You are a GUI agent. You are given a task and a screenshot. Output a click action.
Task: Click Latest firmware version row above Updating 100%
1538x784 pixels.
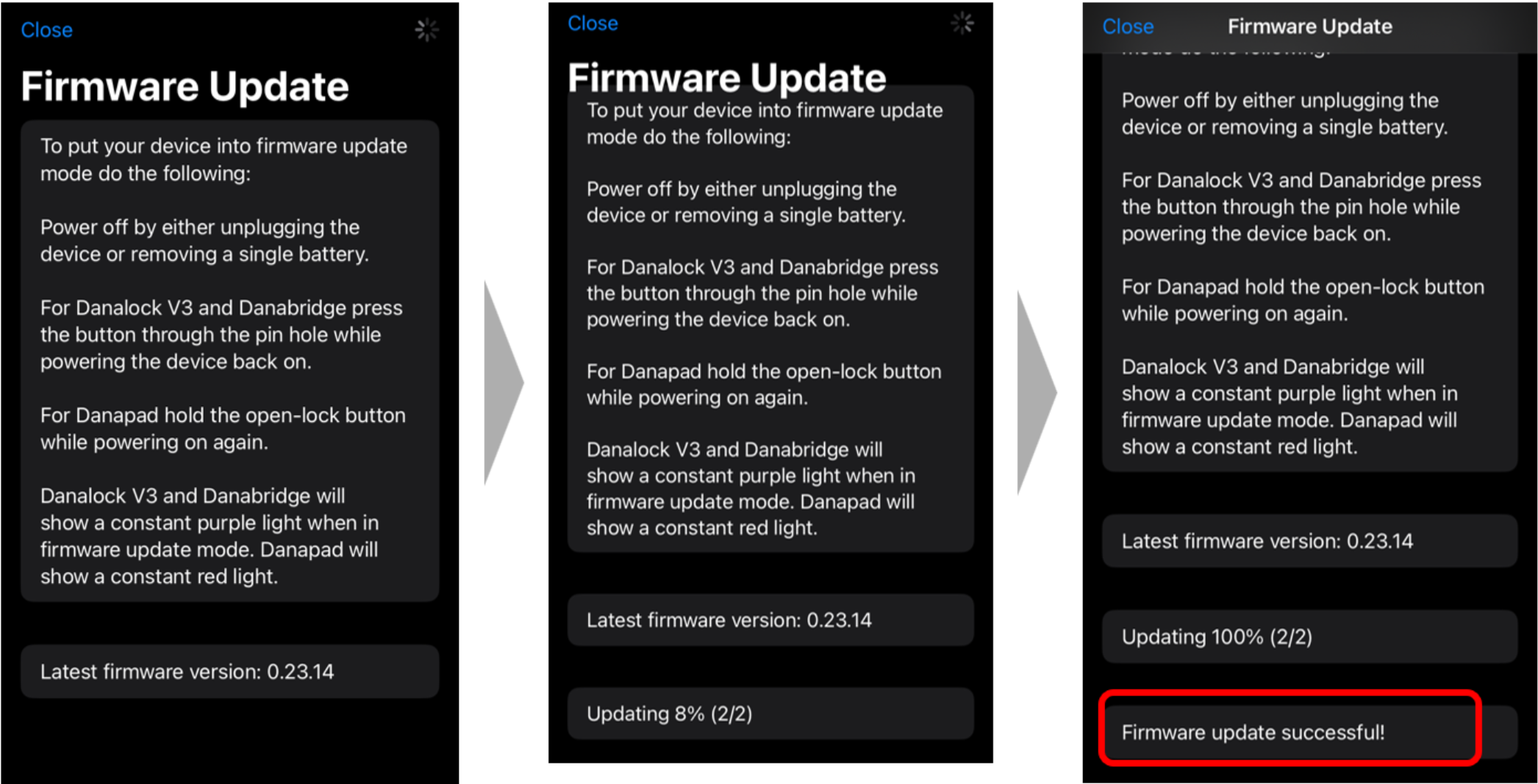1309,541
